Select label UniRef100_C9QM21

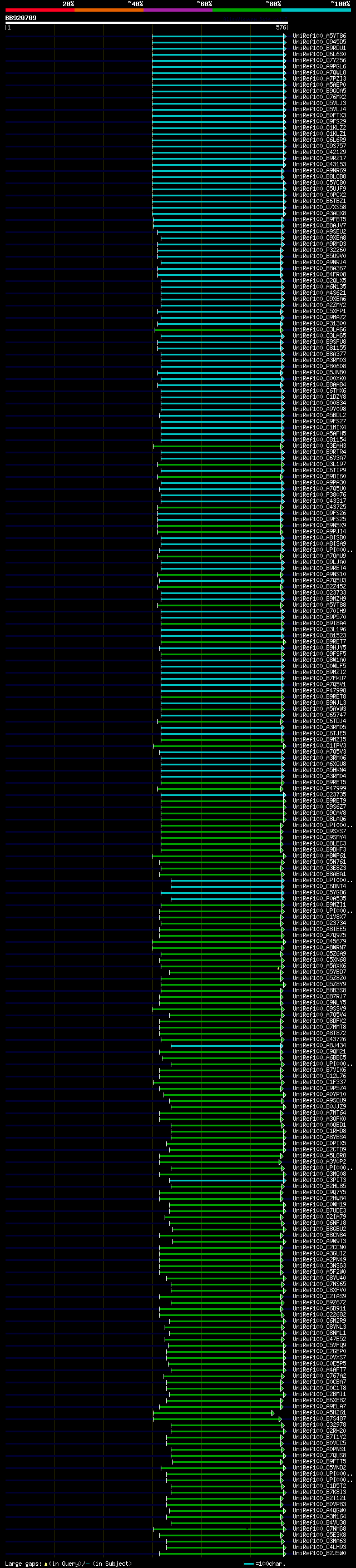click(319, 1051)
